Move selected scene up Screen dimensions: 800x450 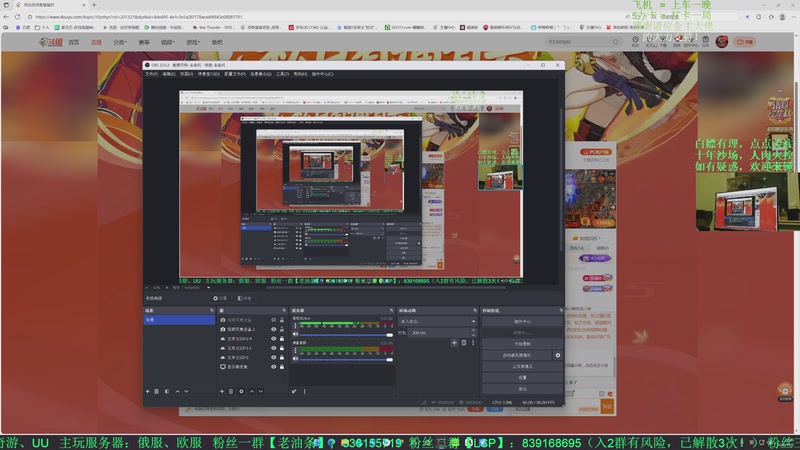coord(177,391)
